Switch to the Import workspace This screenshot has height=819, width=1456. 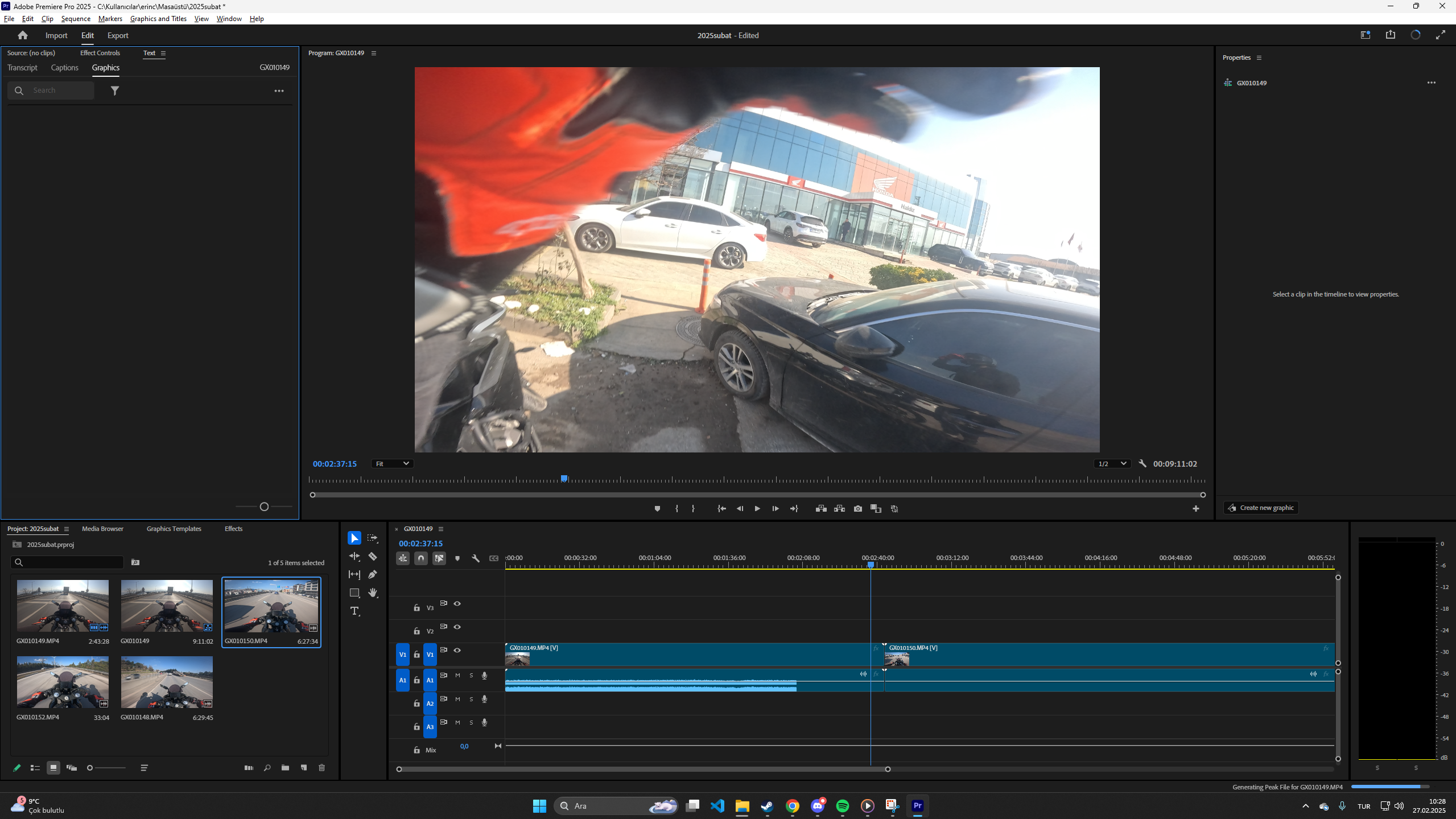[56, 35]
